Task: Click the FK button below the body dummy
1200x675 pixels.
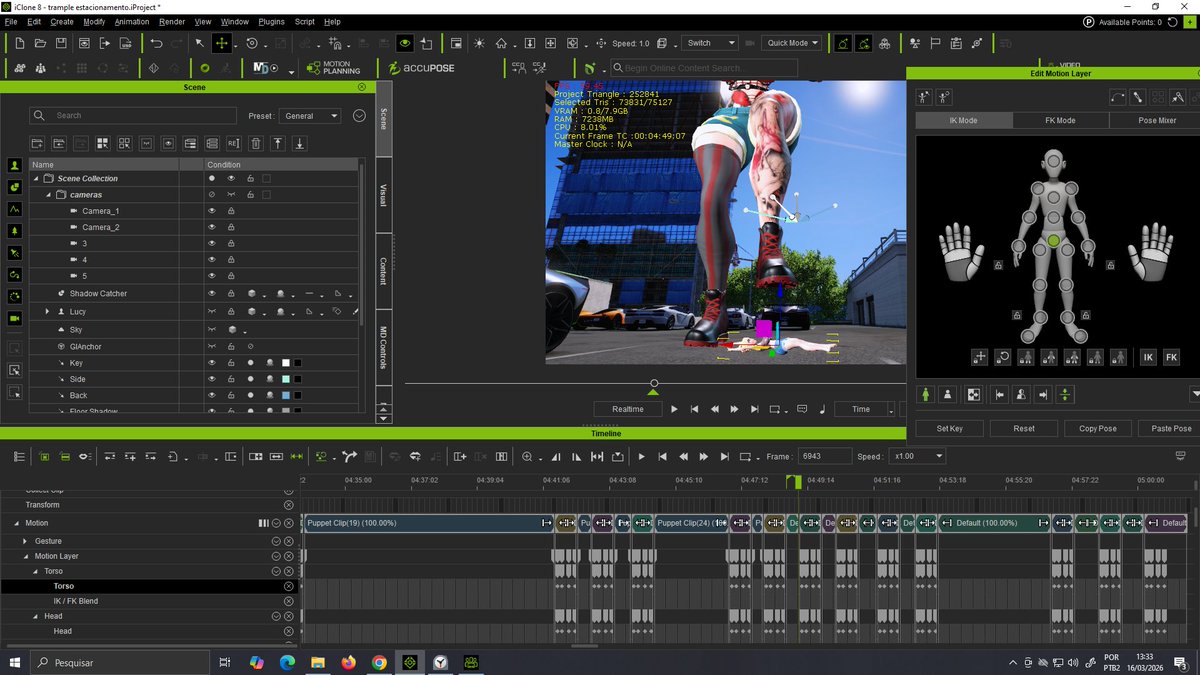Action: (x=1171, y=356)
